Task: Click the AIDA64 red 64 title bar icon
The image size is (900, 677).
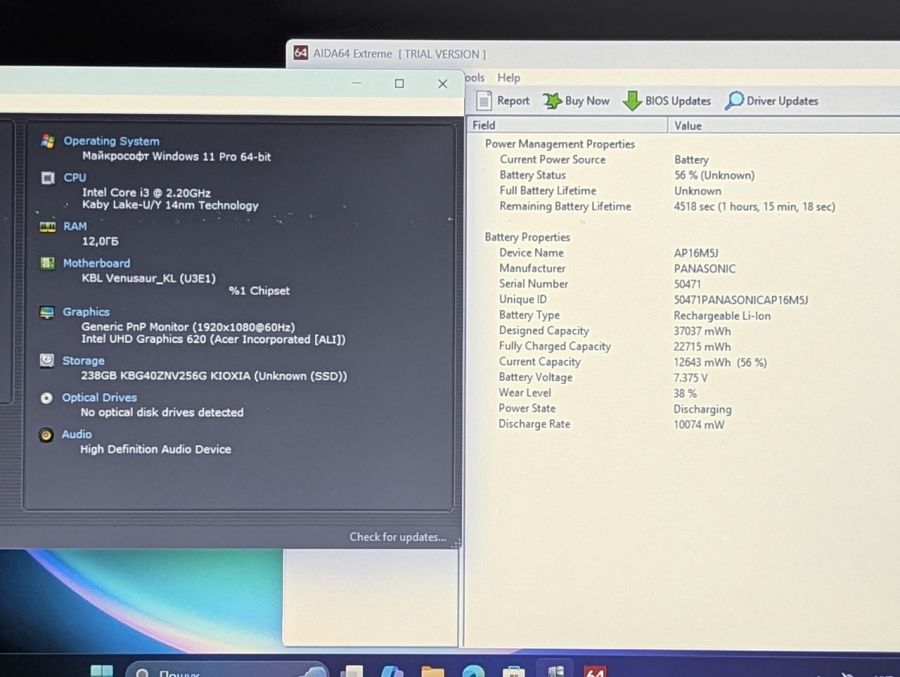Action: click(x=300, y=53)
